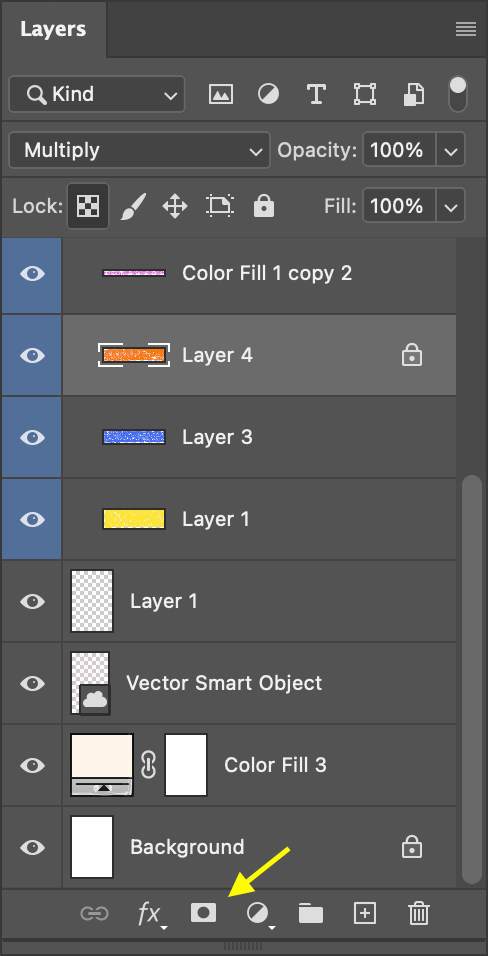The image size is (488, 956).
Task: Open the Kind filter dropdown
Action: click(x=97, y=94)
